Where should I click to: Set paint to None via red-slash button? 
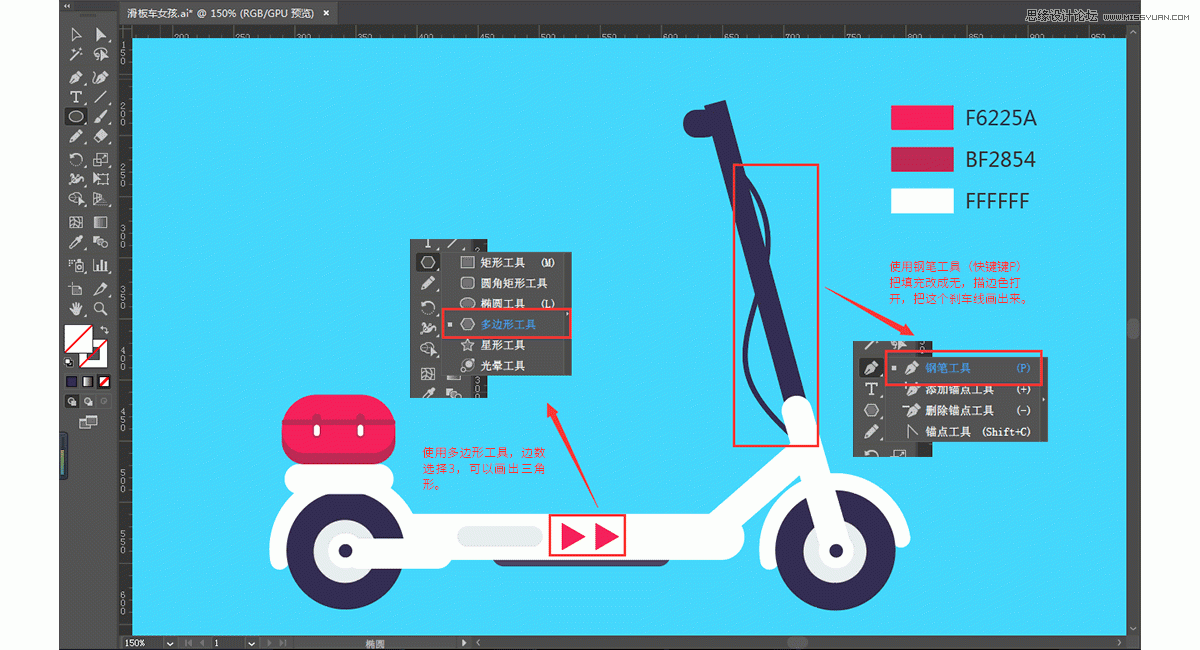(104, 381)
